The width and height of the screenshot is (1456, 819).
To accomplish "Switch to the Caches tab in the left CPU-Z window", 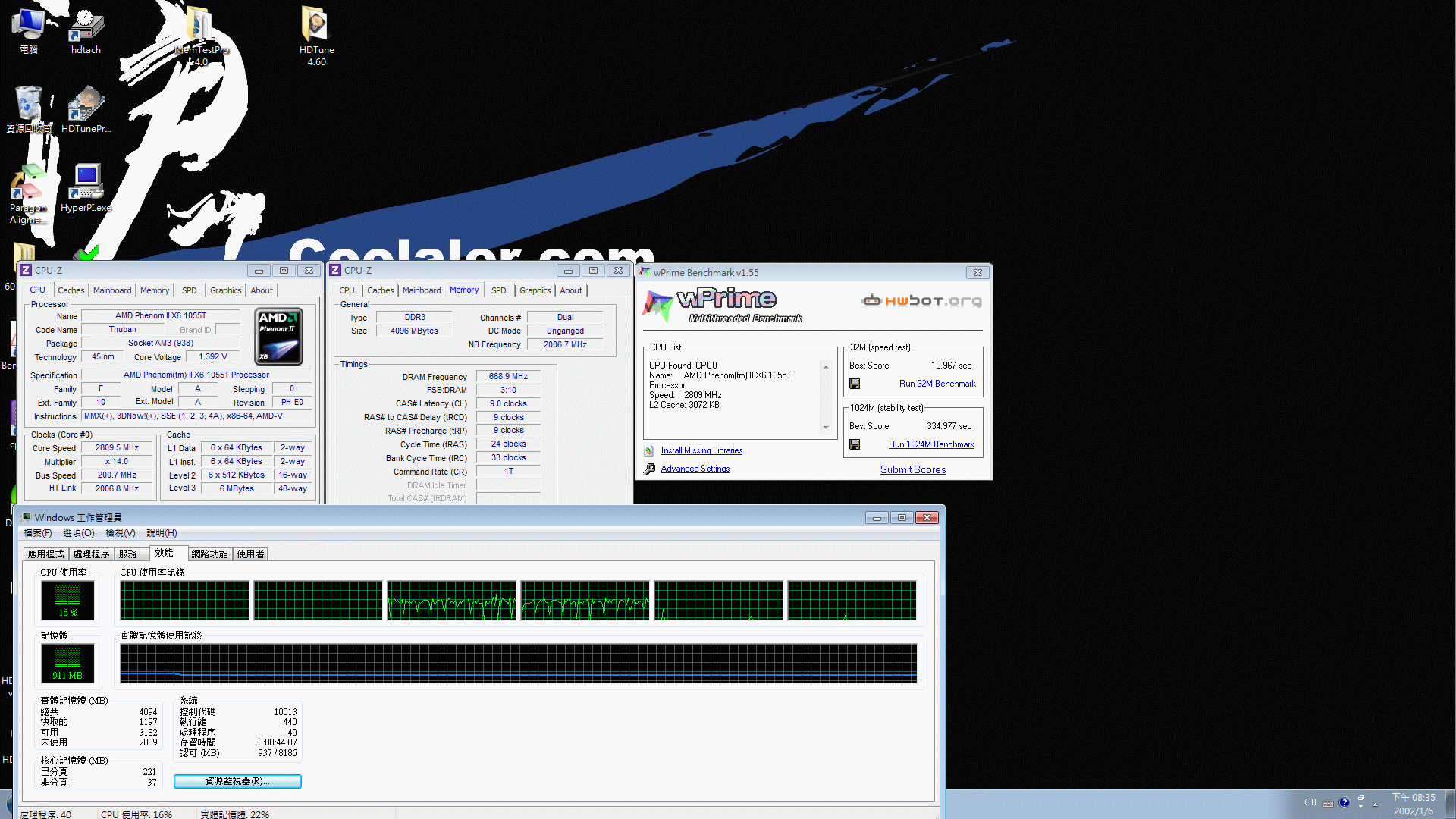I will pos(71,290).
